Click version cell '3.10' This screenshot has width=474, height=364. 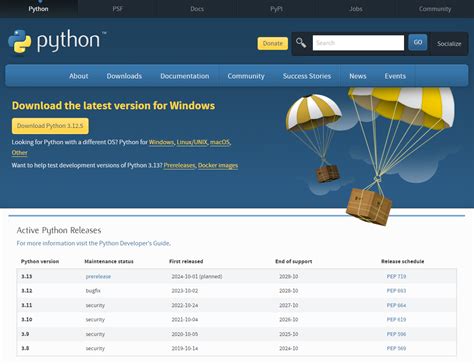click(27, 319)
